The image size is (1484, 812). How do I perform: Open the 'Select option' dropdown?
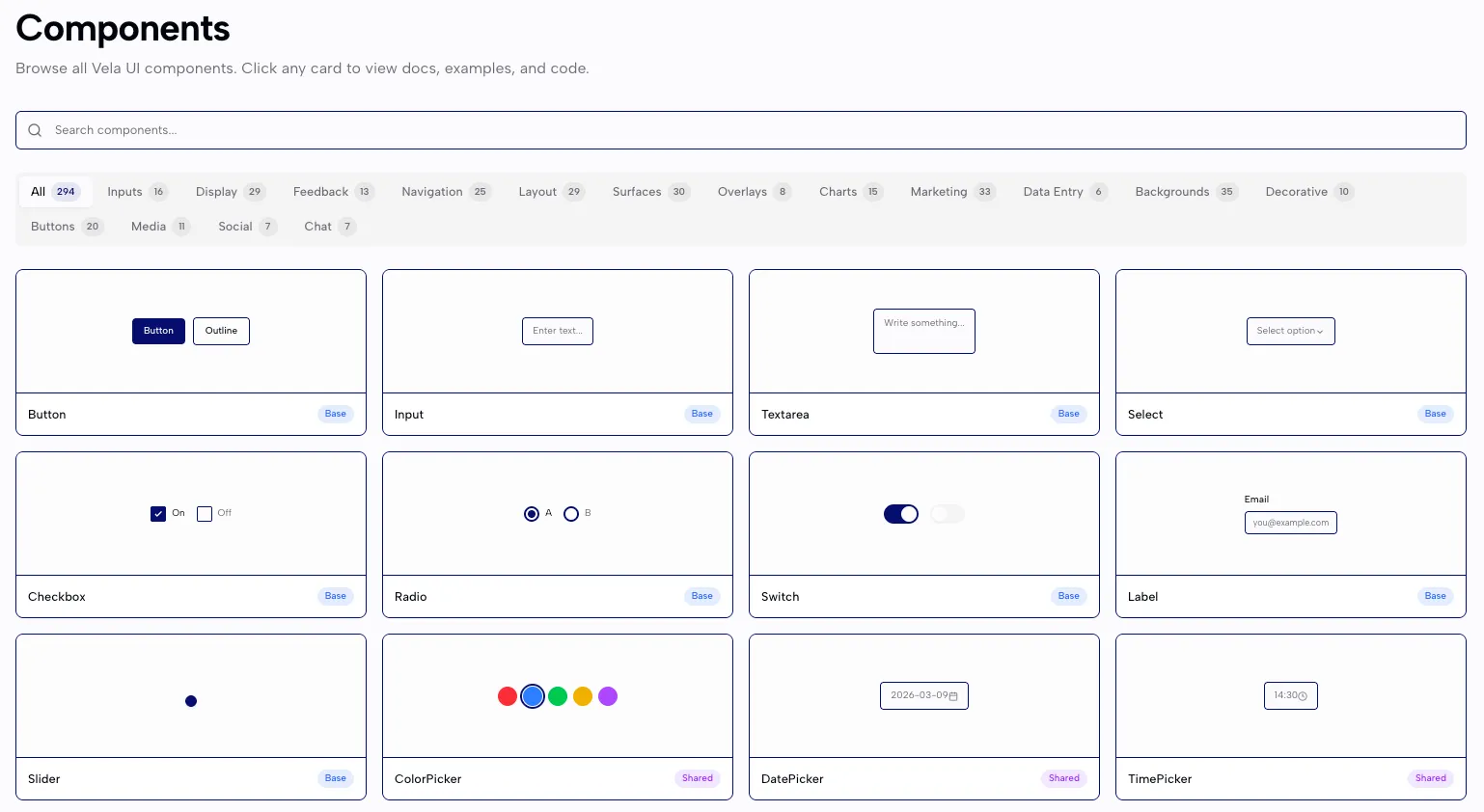(1290, 331)
